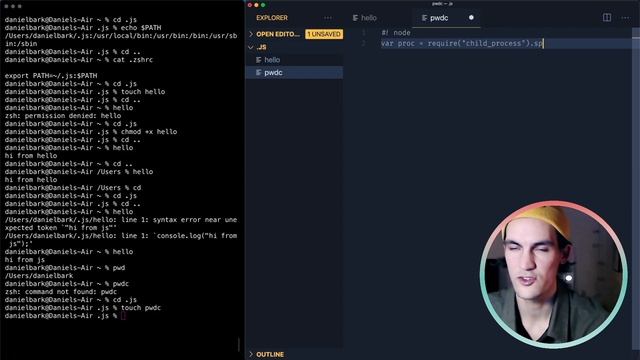Screen dimensions: 640x360
Task: Click the 1 UNSAVED badge
Action: click(x=324, y=34)
